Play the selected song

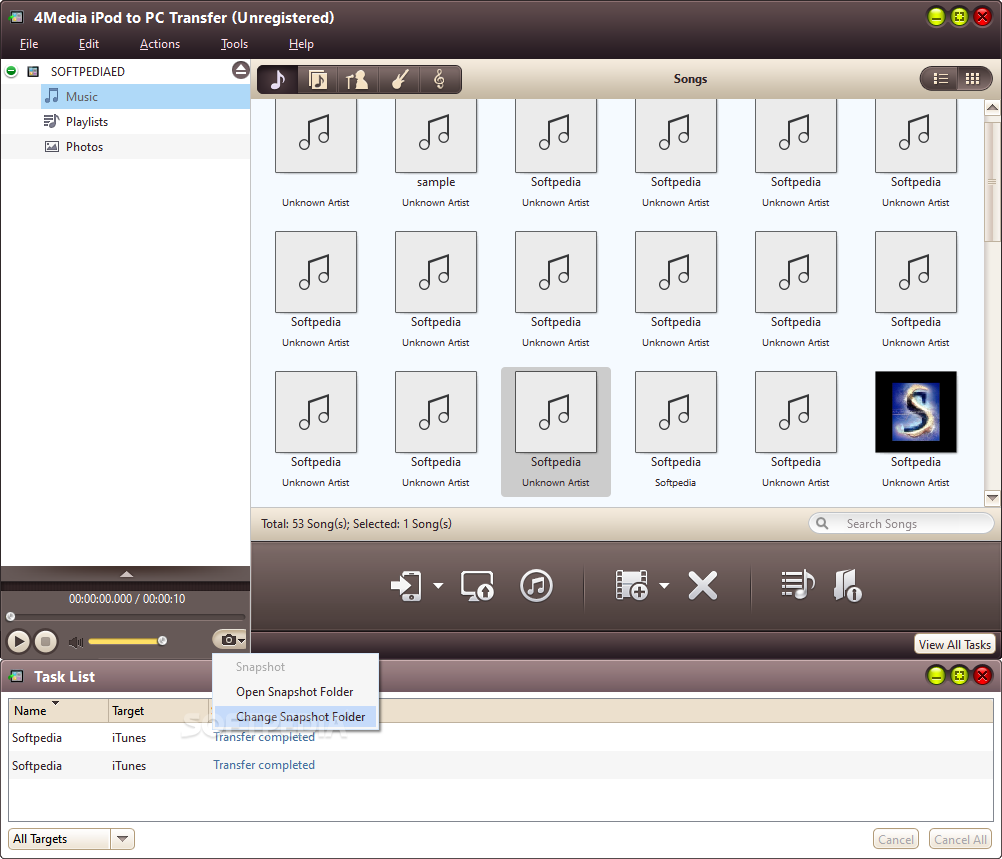pyautogui.click(x=19, y=641)
